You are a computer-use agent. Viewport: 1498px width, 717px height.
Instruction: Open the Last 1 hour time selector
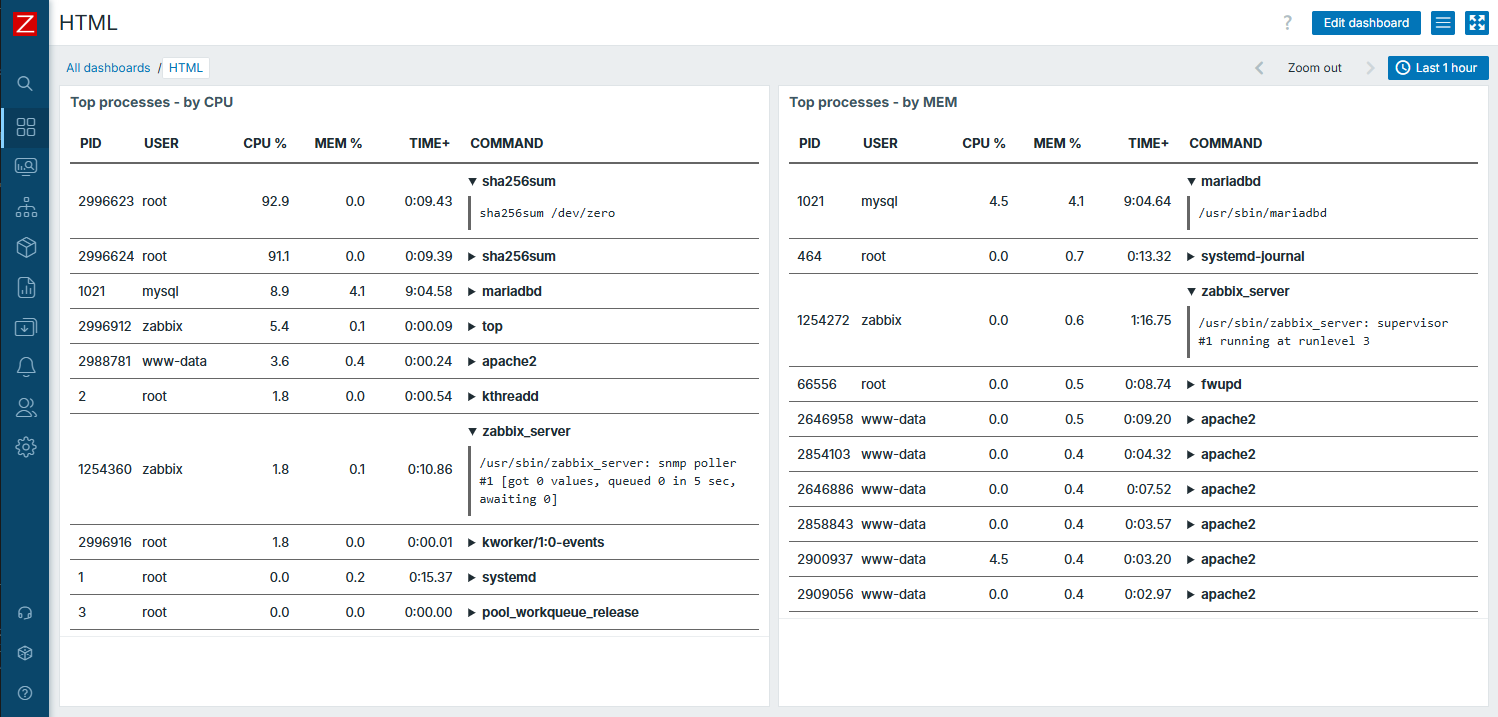1438,68
